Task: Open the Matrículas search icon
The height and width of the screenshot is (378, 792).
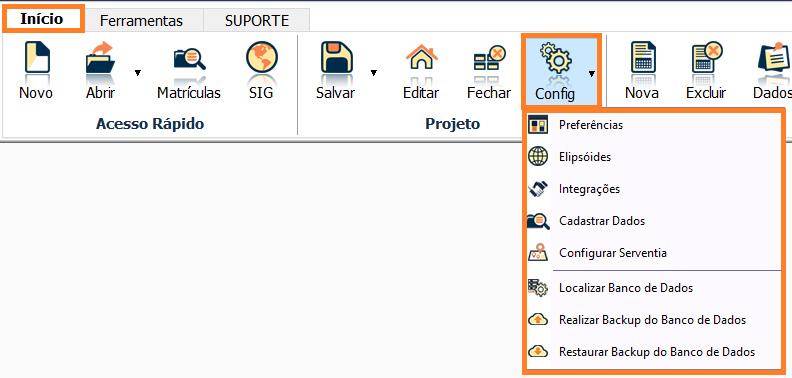Action: click(189, 59)
